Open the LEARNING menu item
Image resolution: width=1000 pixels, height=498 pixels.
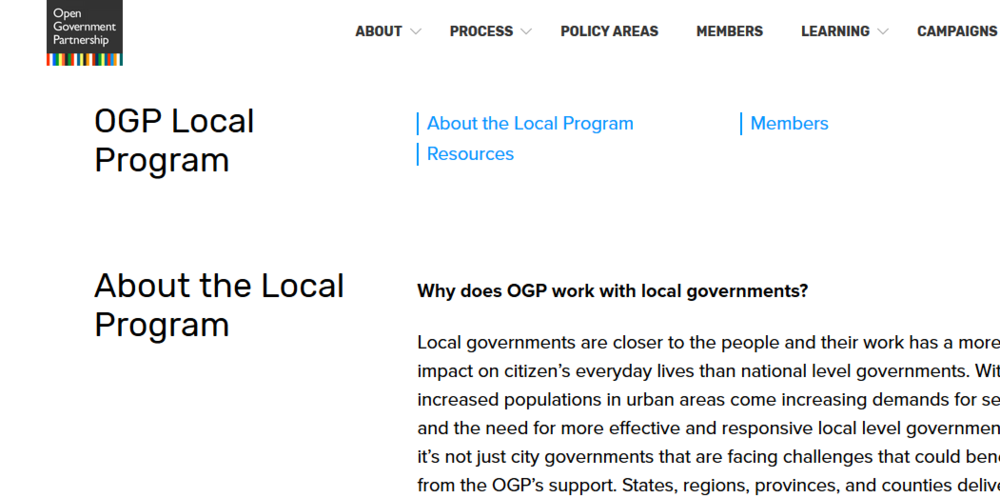(x=835, y=31)
